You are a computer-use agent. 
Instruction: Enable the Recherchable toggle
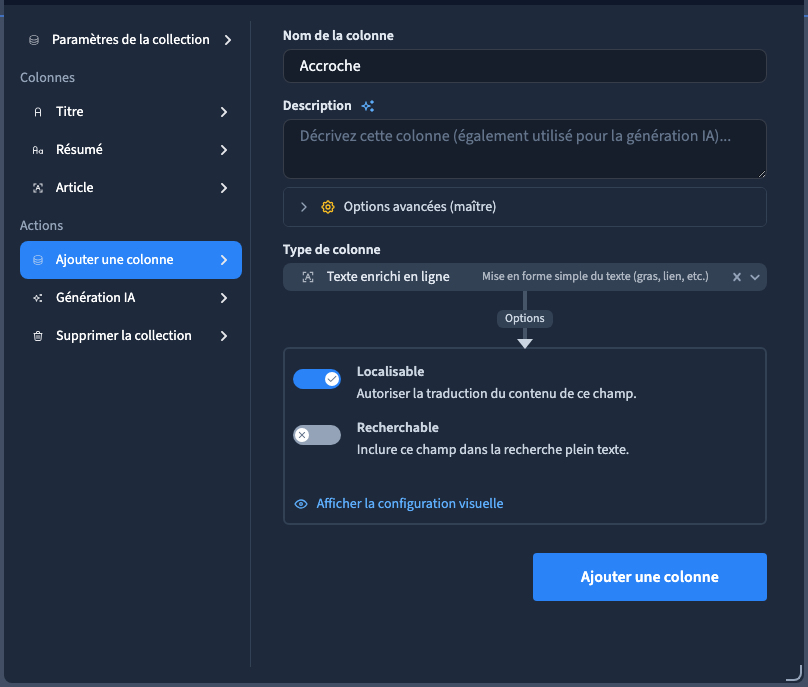[317, 435]
